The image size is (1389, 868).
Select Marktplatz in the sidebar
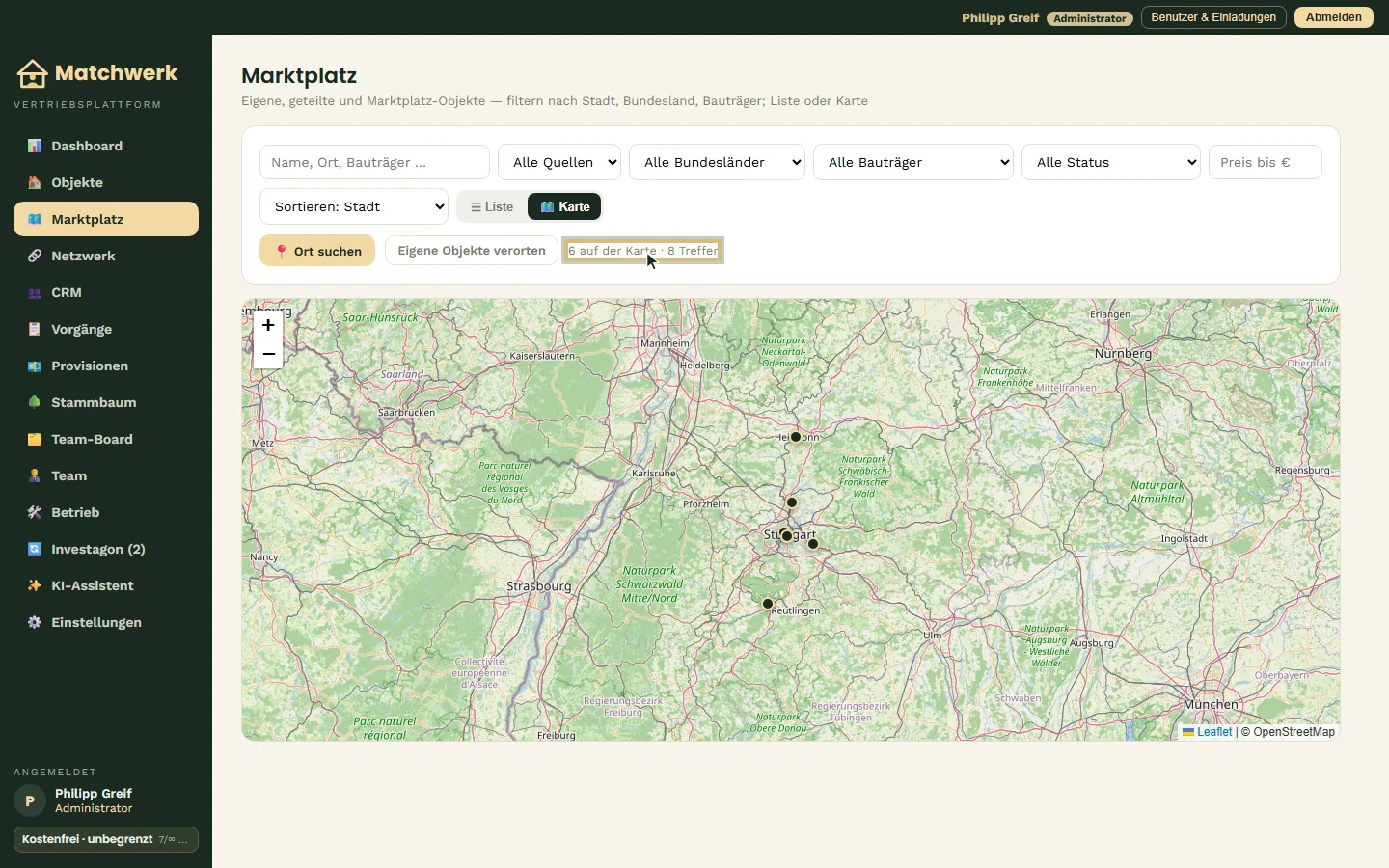[106, 219]
